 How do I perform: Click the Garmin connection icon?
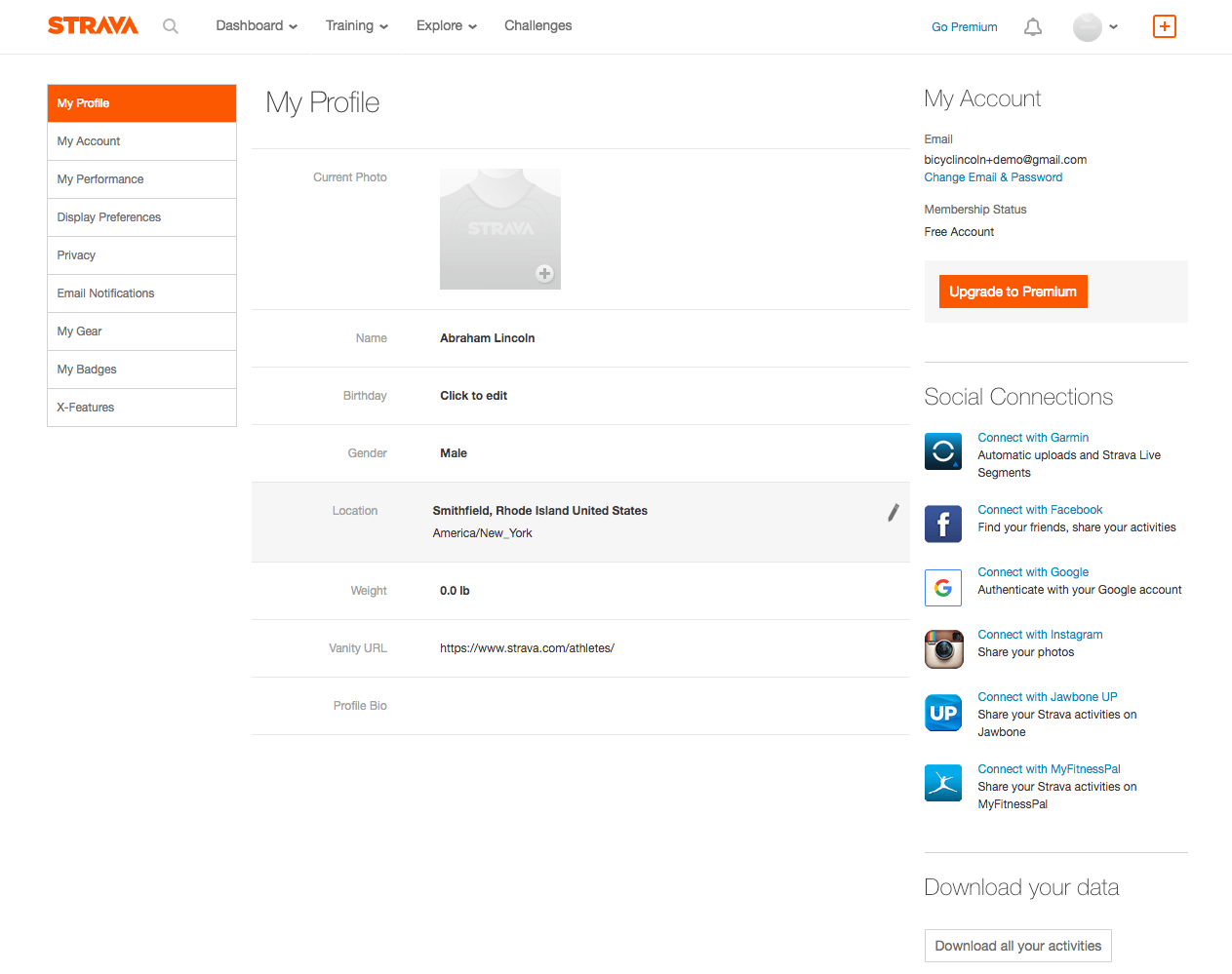coord(942,450)
